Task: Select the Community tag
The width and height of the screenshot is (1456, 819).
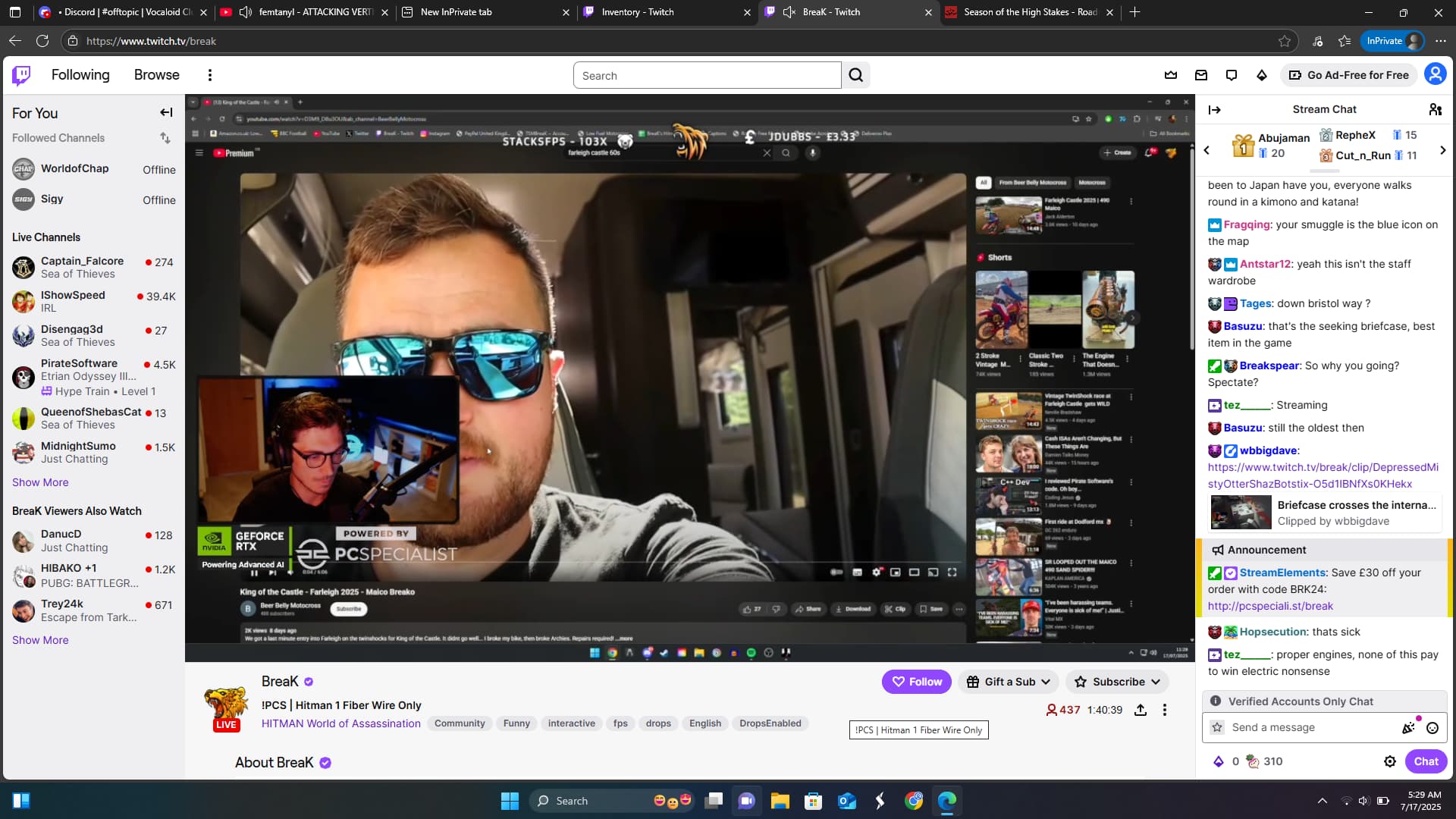Action: pos(460,723)
